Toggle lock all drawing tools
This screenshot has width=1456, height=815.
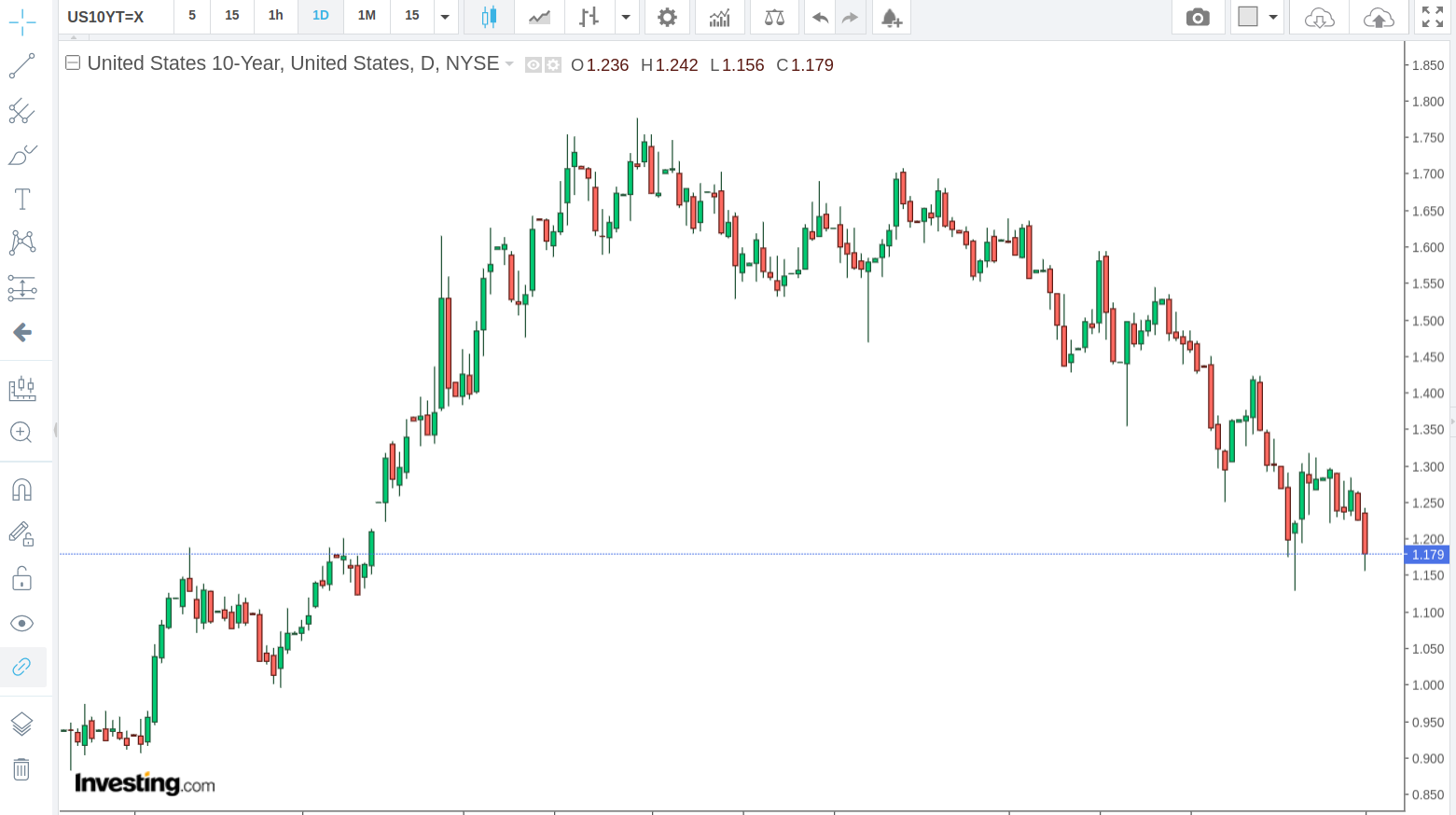pyautogui.click(x=22, y=579)
